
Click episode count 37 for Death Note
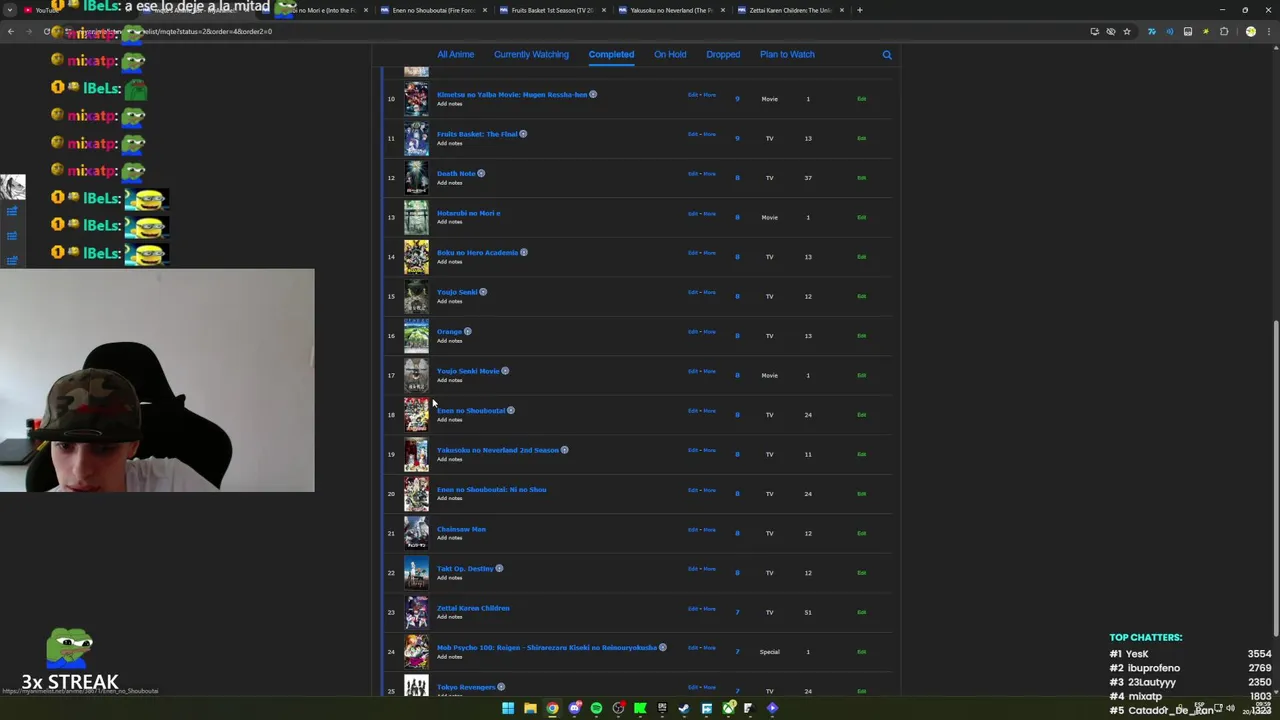[x=808, y=178]
